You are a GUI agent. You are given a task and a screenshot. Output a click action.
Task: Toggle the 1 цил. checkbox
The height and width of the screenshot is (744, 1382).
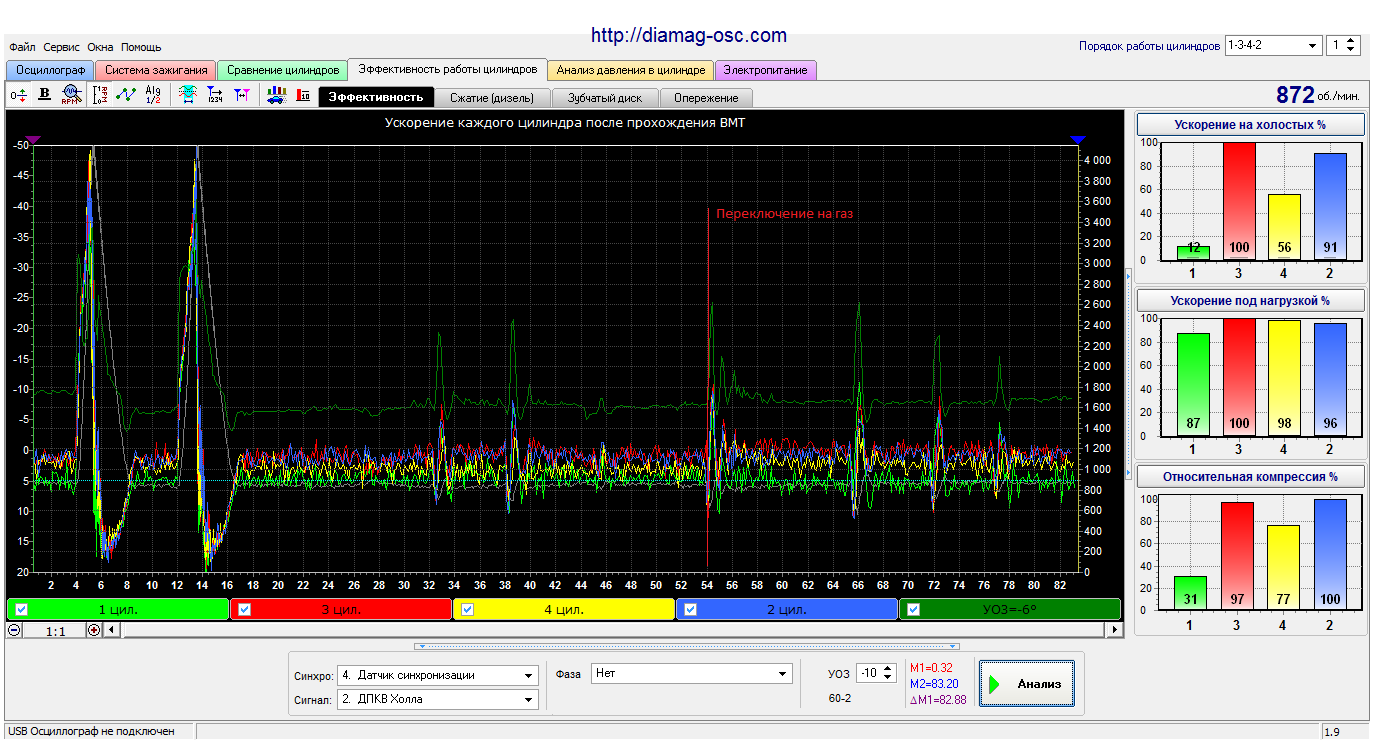coord(21,609)
